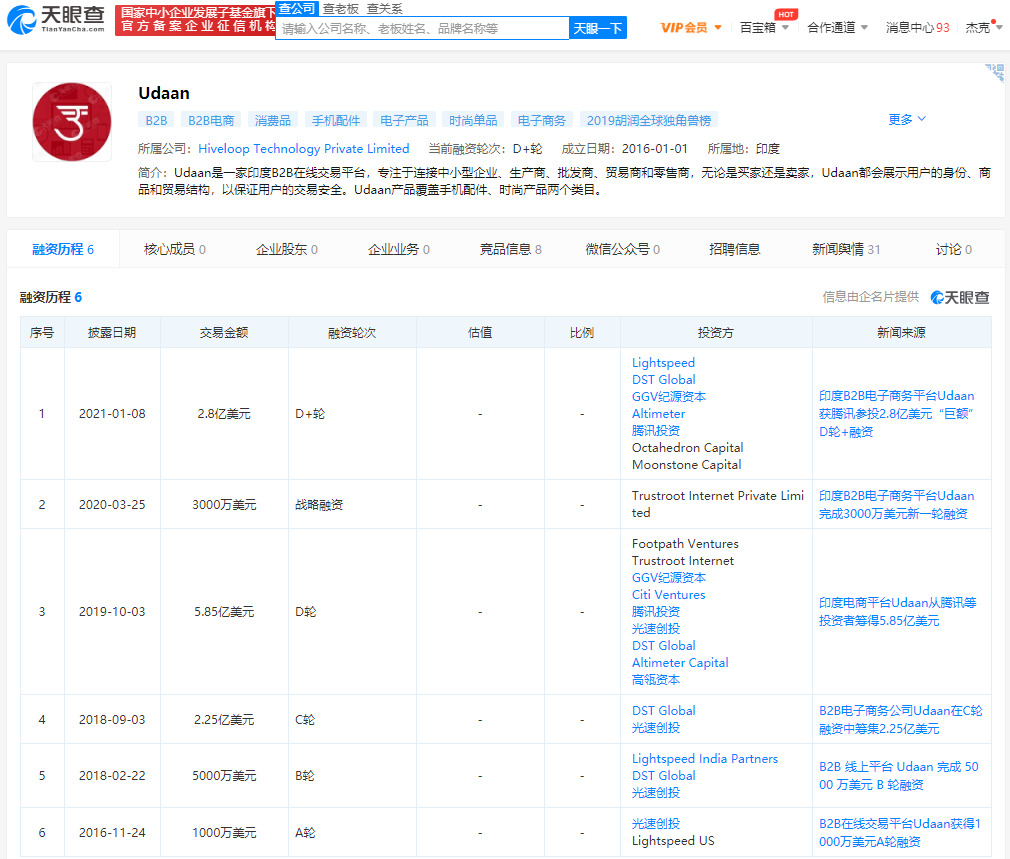Screen dimensions: 1010x859
Task: Click the 天眼一下 search button
Action: pos(598,28)
